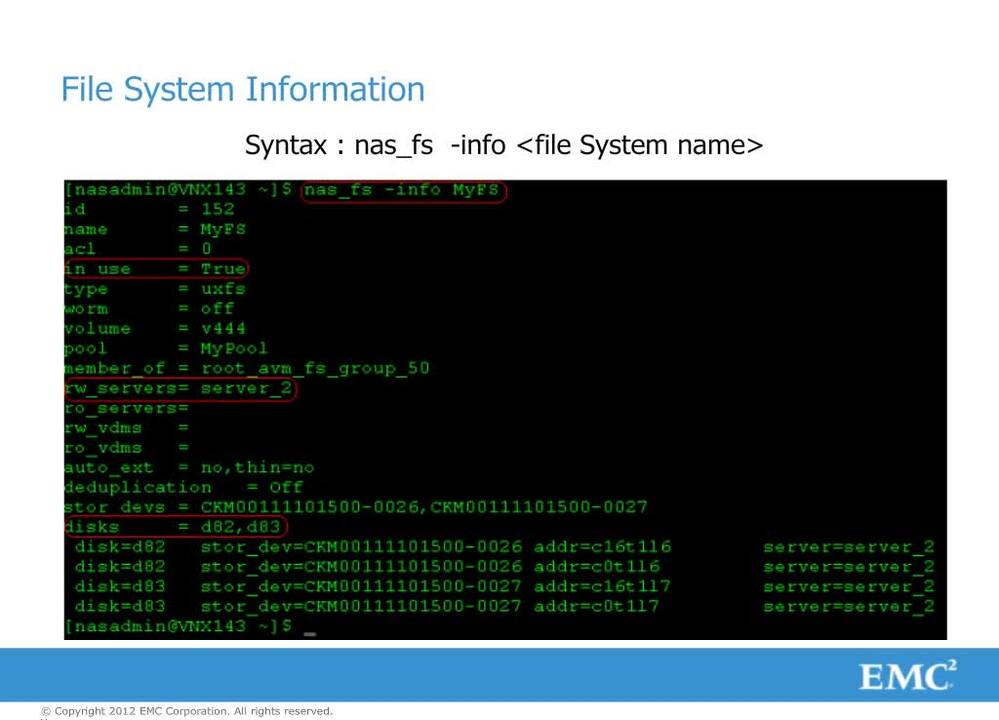Image resolution: width=999 pixels, height=720 pixels.
Task: Click the volume = v444 line
Action: 155,328
